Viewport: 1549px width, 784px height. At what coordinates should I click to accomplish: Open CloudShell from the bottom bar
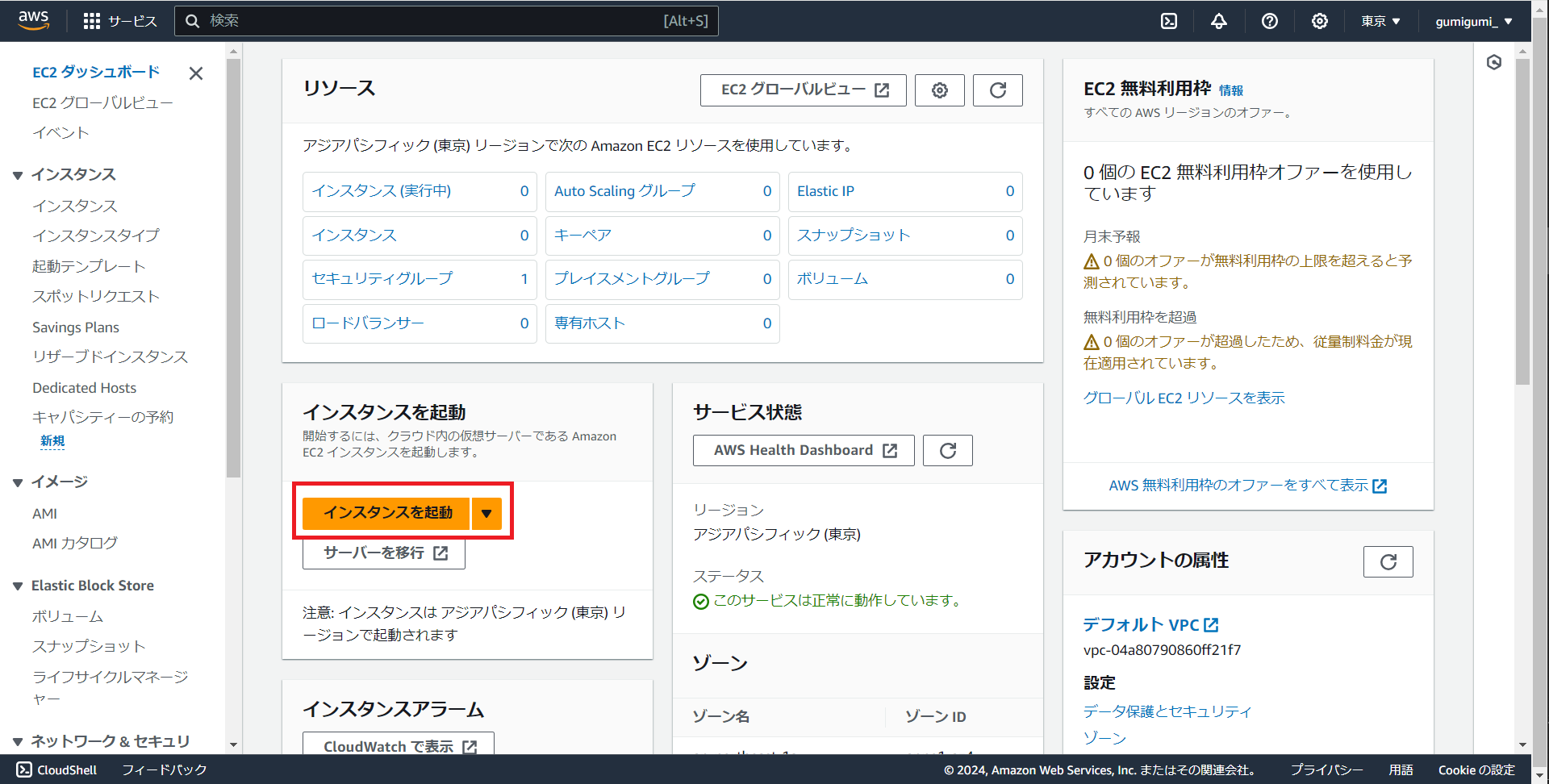pos(56,769)
